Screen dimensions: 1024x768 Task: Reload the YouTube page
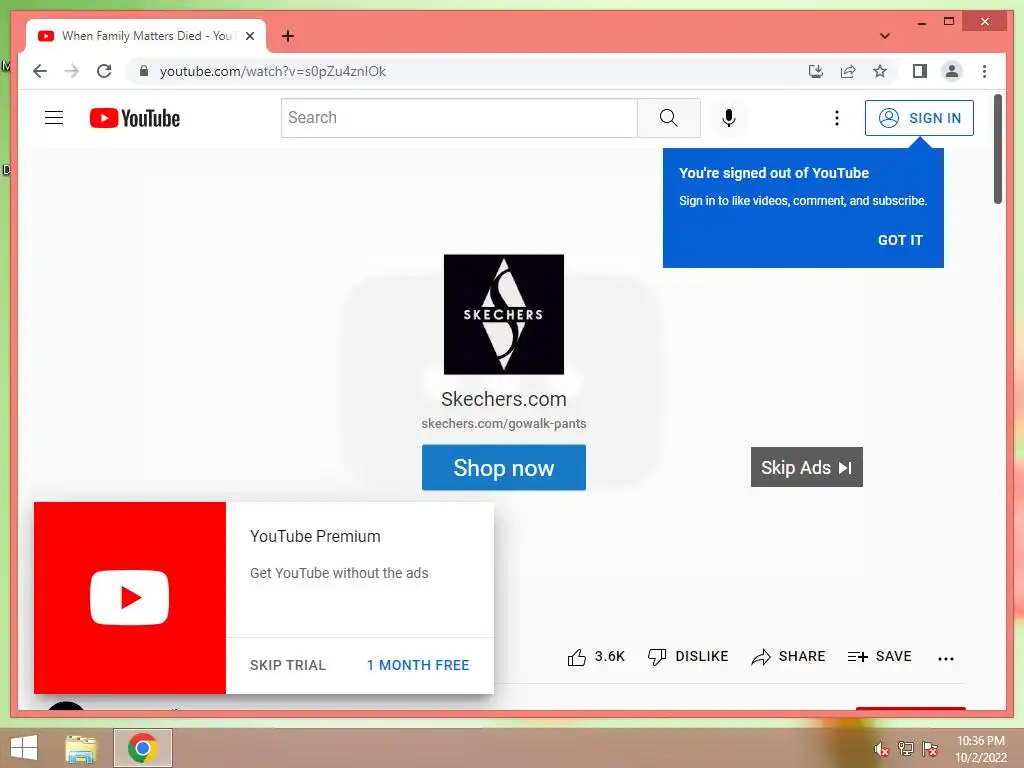pos(104,71)
